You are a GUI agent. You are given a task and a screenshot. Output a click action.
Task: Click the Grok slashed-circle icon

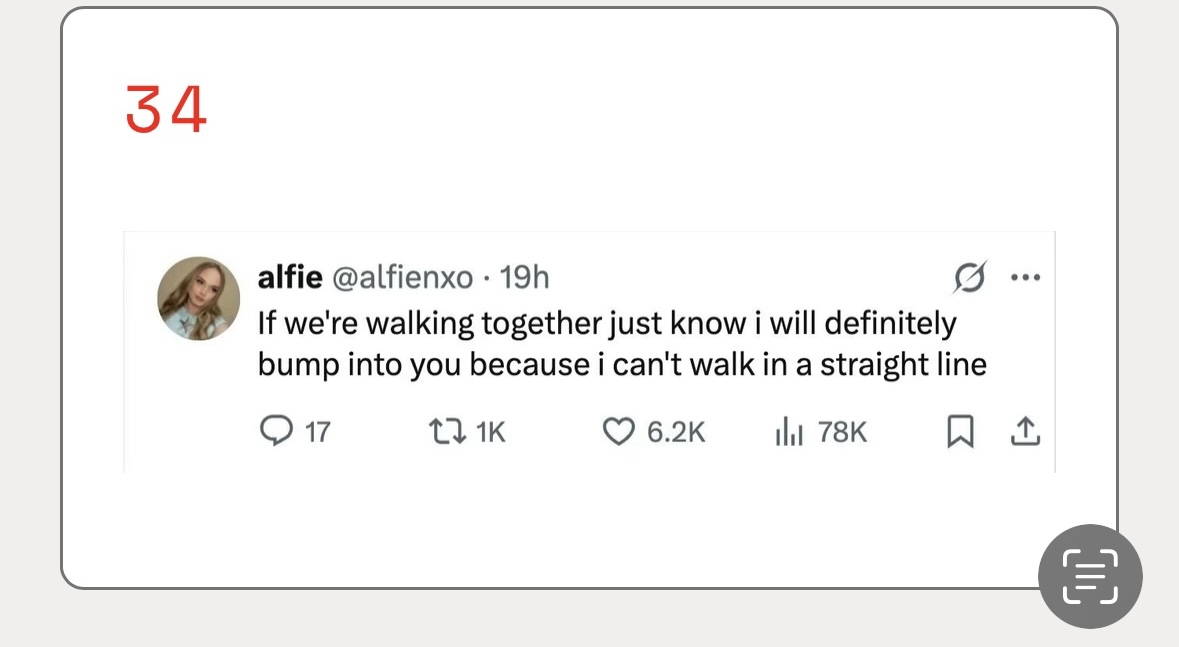(968, 278)
